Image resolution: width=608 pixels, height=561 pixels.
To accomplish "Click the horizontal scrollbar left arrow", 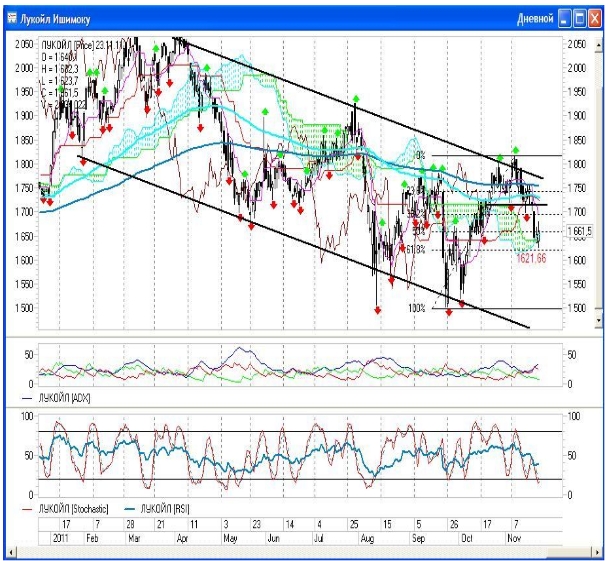I will [x=11, y=552].
